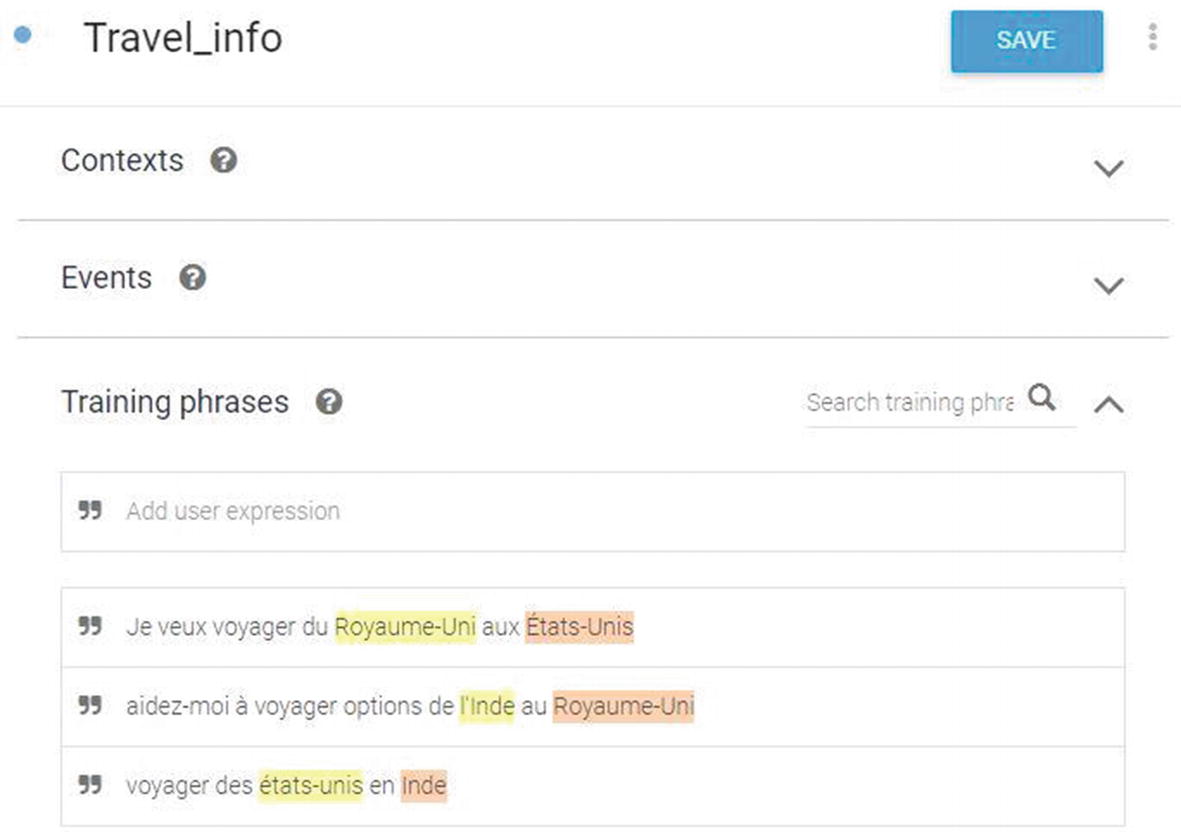
Task: Select the orange États-Unis highlighted entity
Action: [x=579, y=627]
